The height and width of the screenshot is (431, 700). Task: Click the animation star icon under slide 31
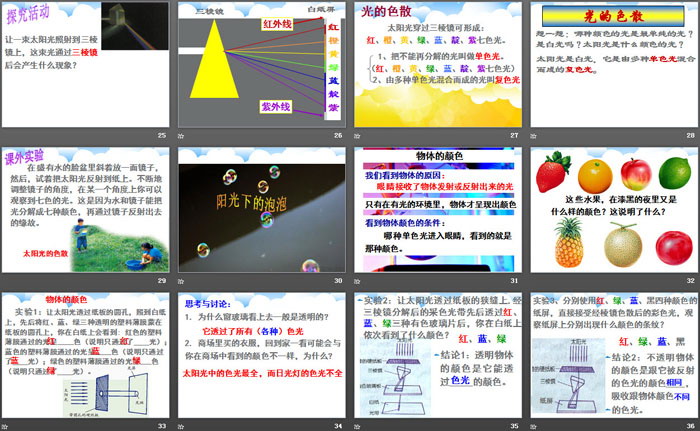pos(357,281)
